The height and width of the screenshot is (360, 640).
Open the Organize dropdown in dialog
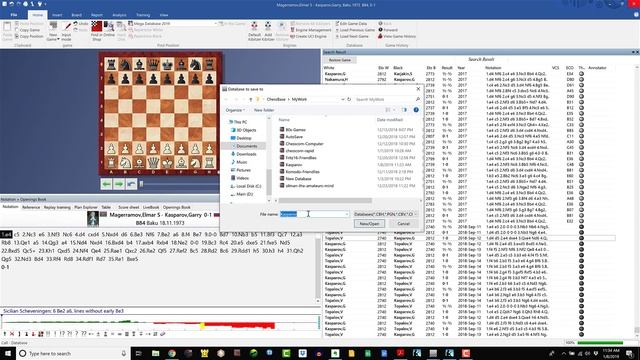click(x=235, y=110)
